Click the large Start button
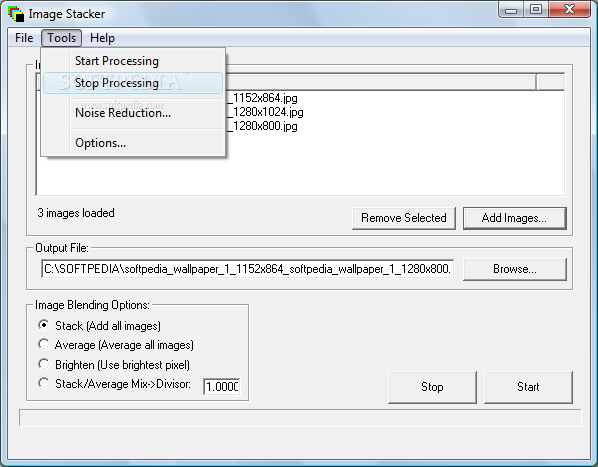 click(528, 387)
